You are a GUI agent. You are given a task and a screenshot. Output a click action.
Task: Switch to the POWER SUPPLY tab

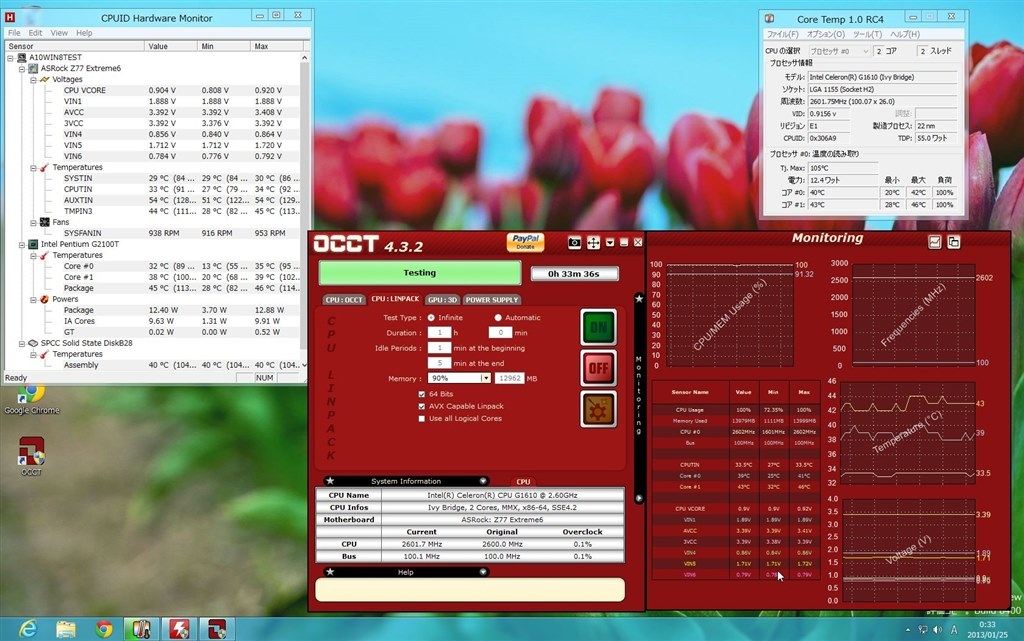tap(492, 300)
